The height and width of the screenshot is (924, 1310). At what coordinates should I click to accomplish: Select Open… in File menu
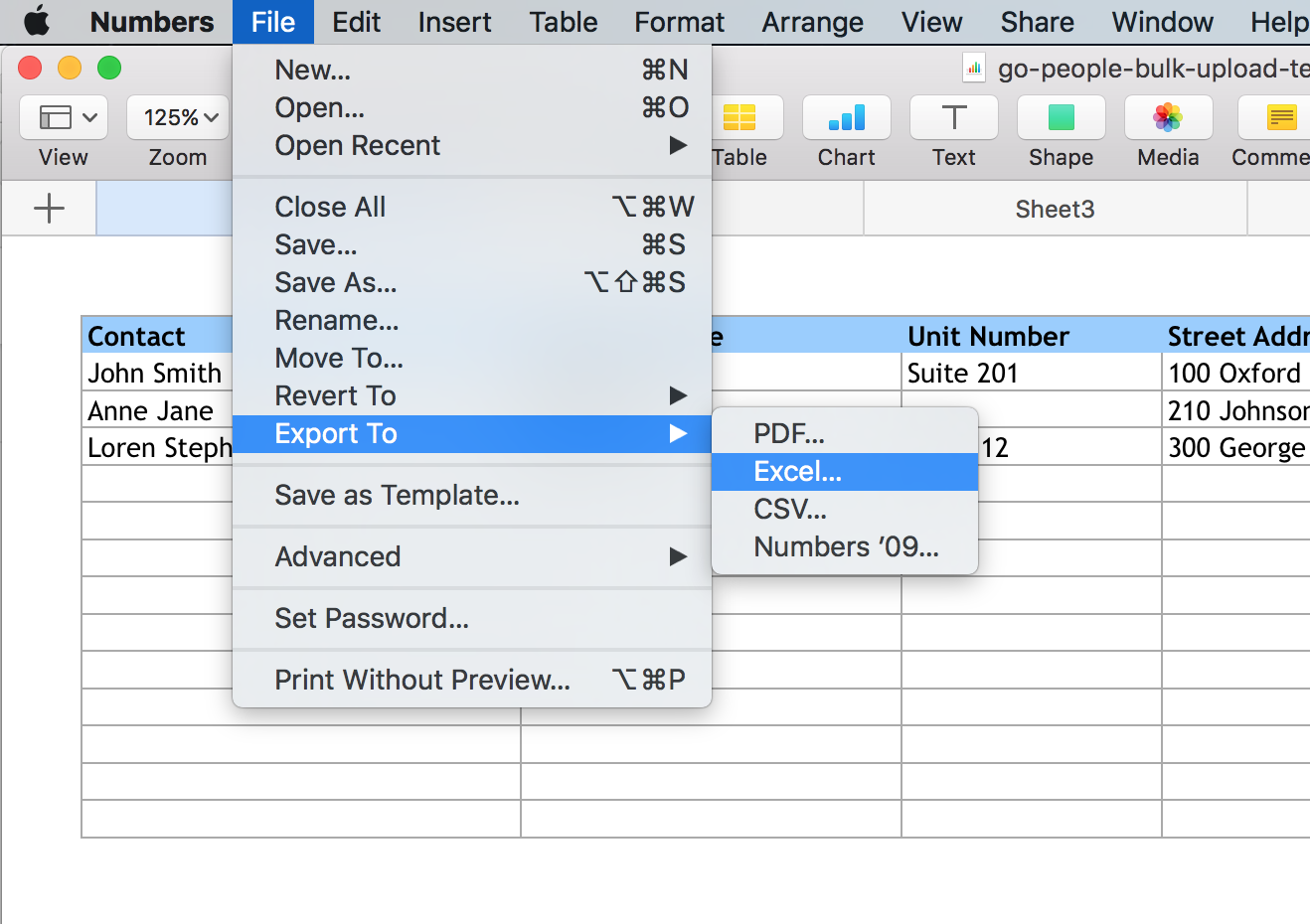click(472, 107)
